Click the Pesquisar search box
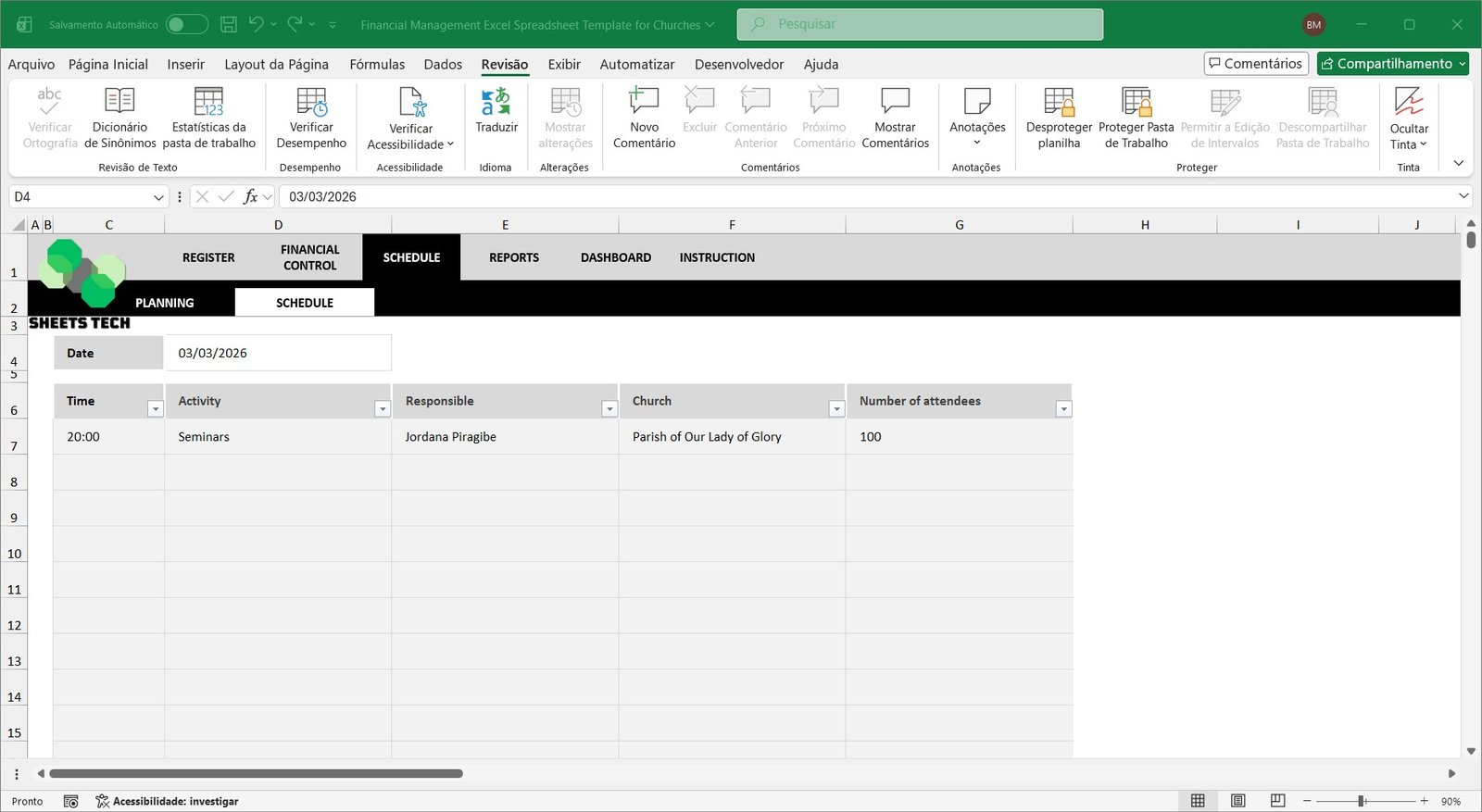 (x=920, y=24)
